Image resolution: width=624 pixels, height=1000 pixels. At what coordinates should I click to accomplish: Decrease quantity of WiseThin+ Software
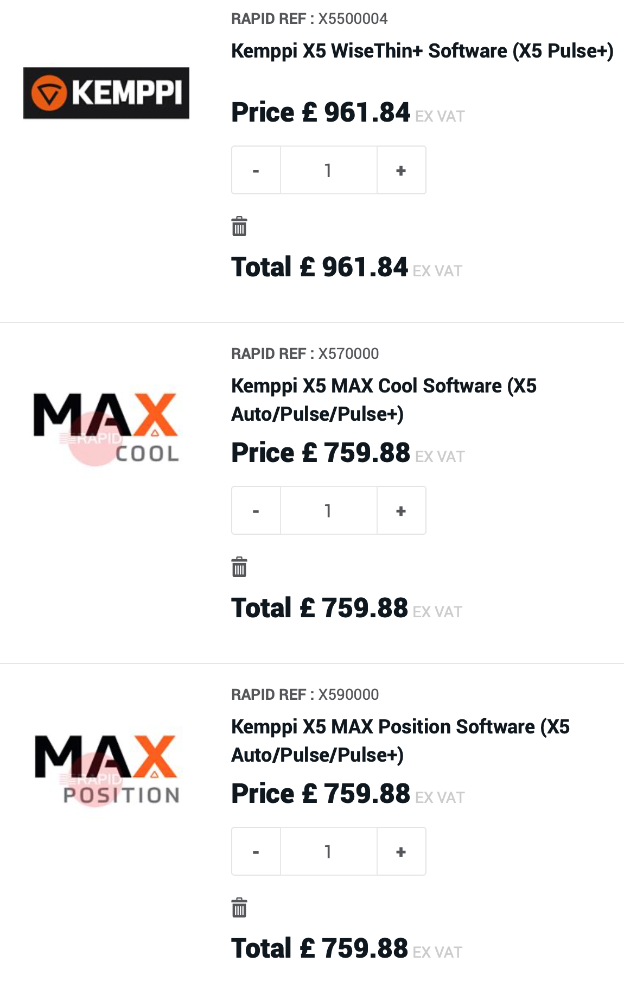(x=256, y=171)
